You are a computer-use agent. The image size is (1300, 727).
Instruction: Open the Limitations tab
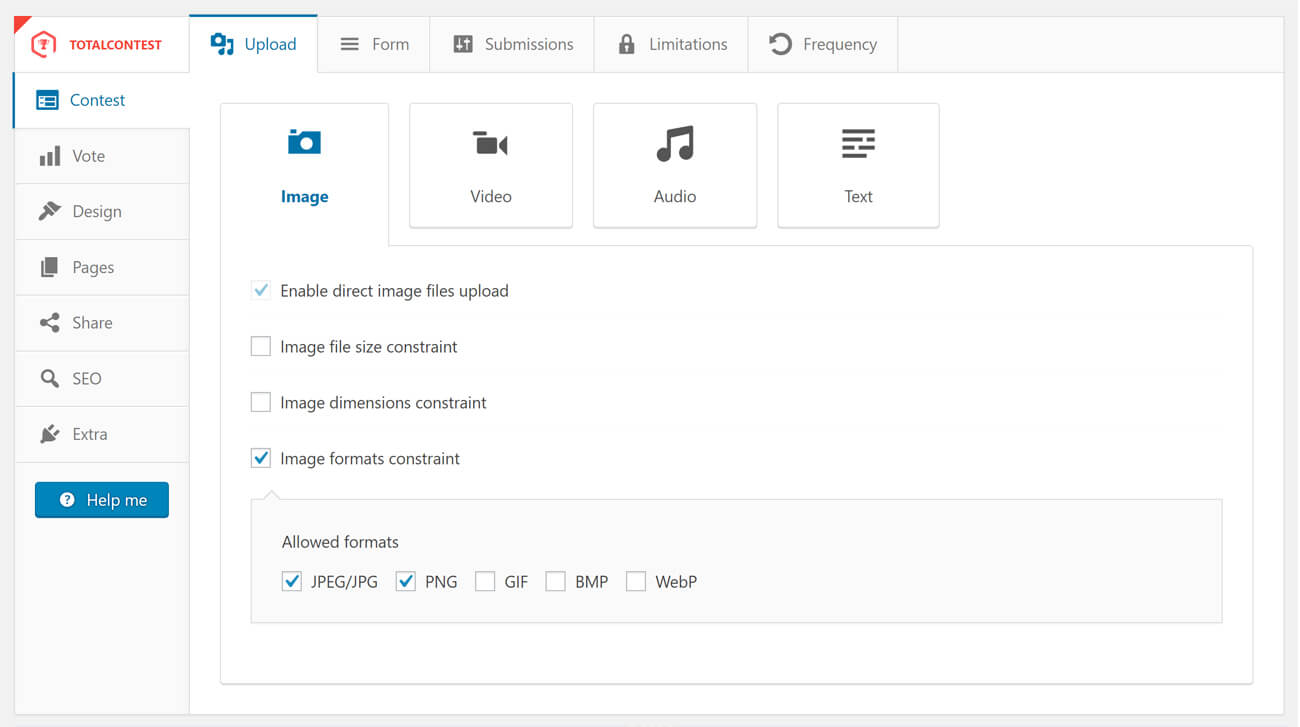[x=672, y=44]
